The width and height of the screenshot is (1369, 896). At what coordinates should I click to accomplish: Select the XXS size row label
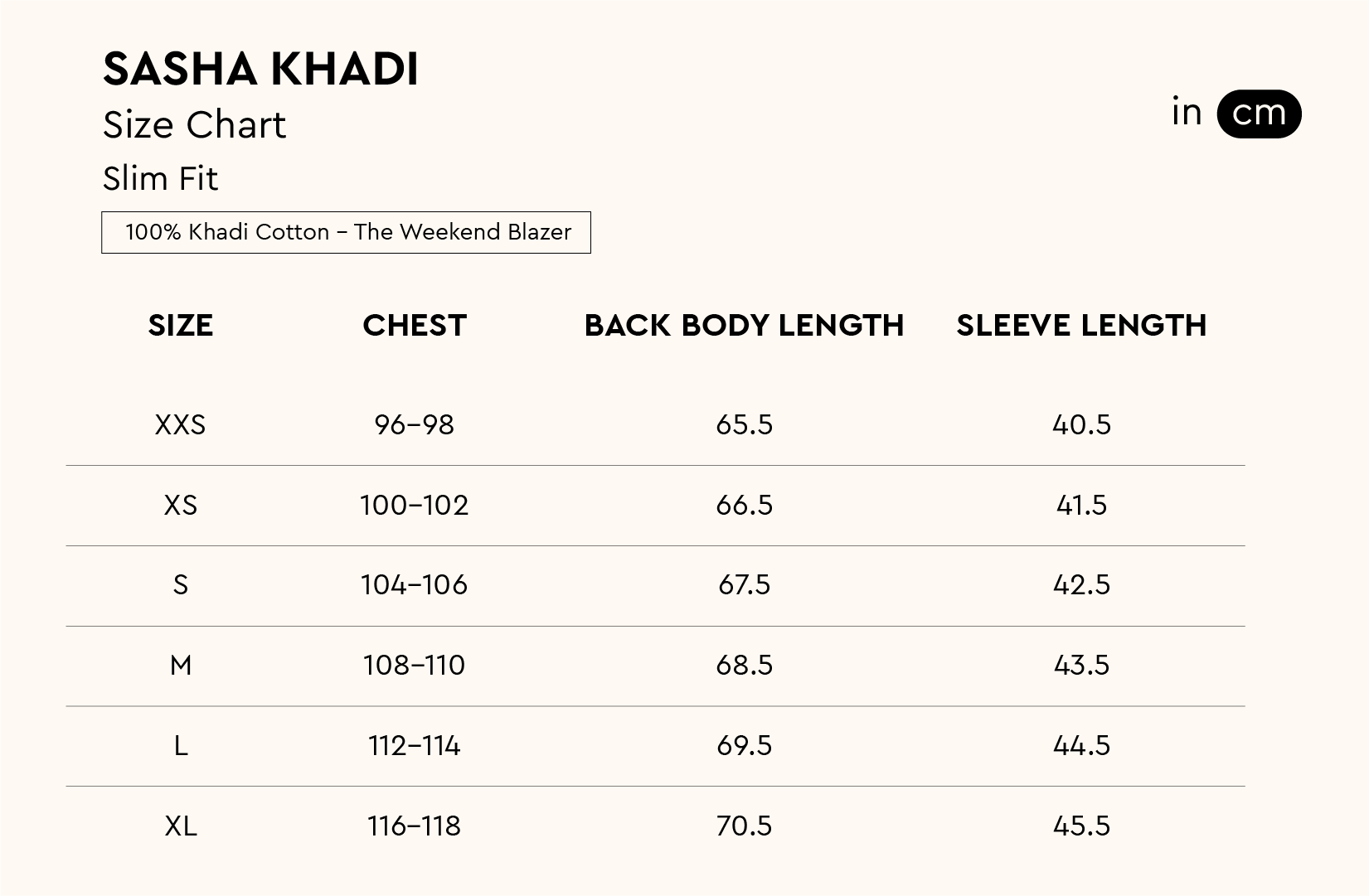[x=180, y=425]
